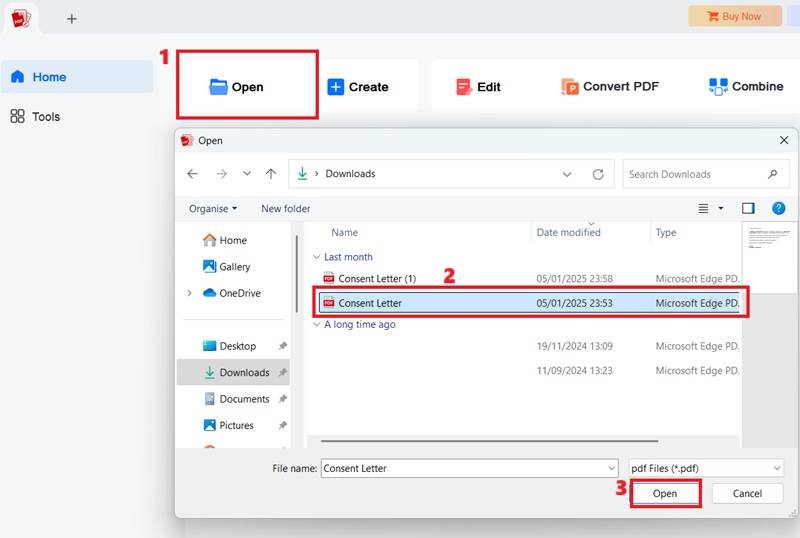Click the Buy Now button

click(734, 16)
